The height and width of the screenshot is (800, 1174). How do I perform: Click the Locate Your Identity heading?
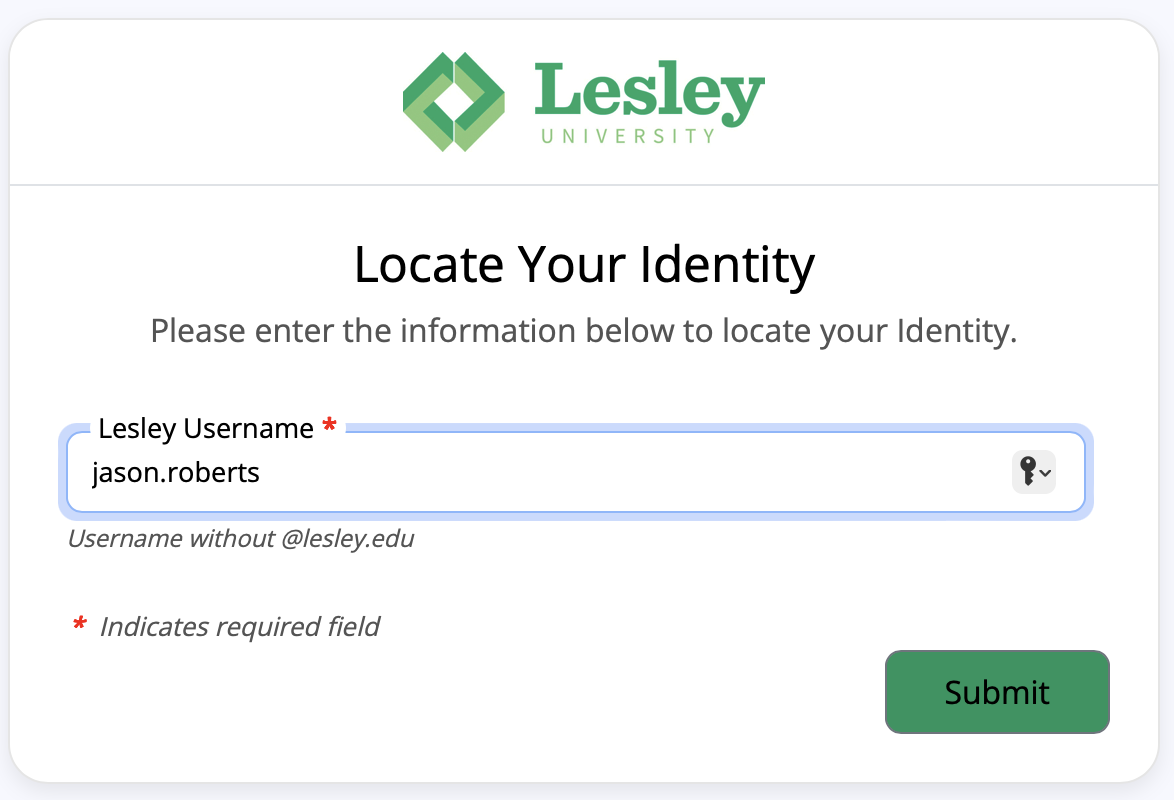coord(585,264)
